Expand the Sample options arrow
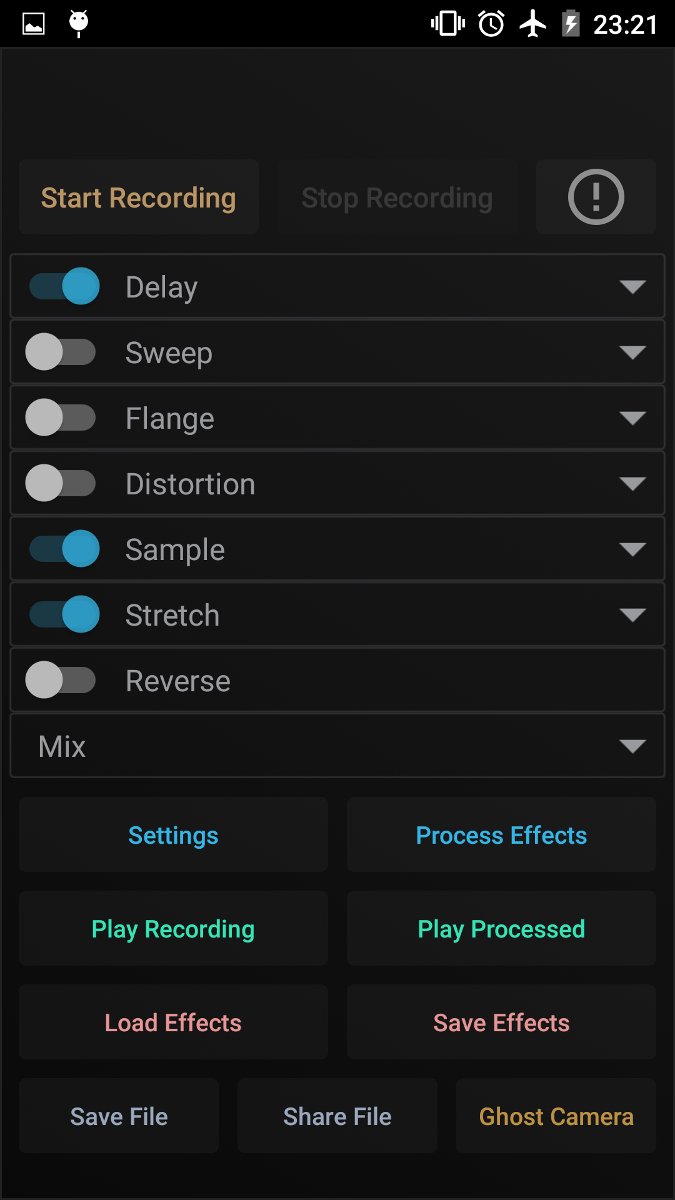675x1200 pixels. point(632,550)
